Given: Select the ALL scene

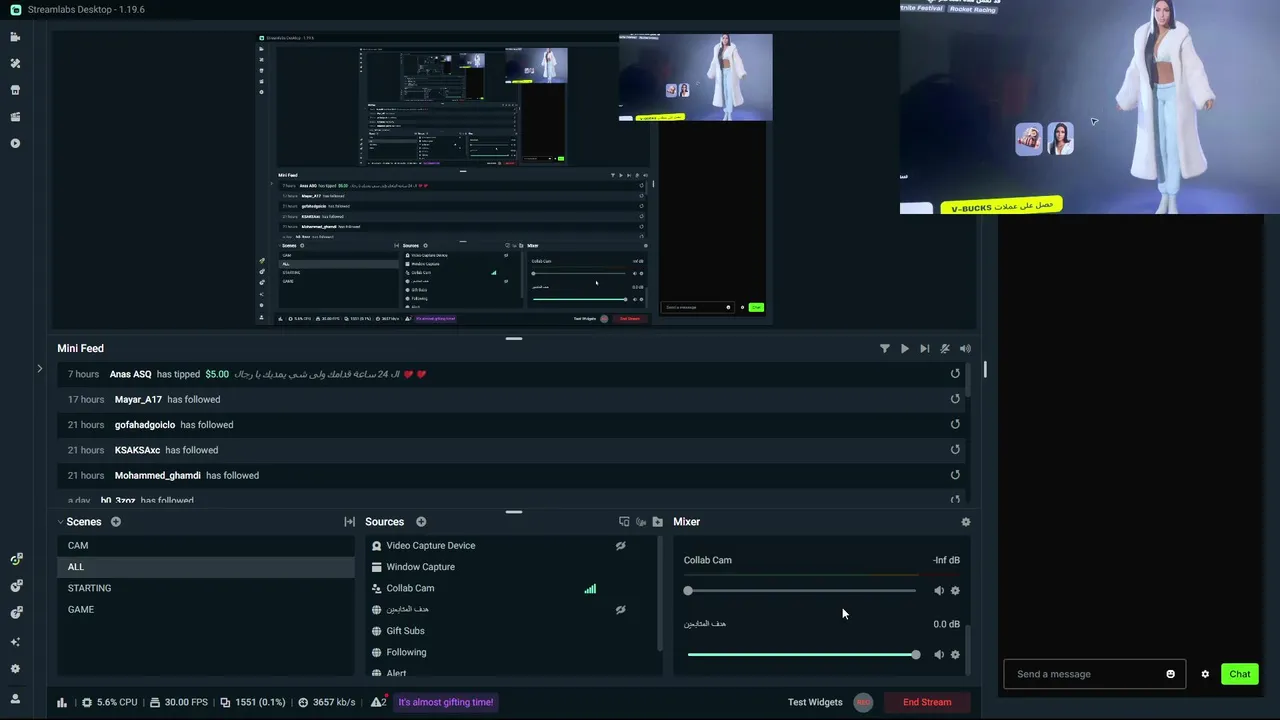Looking at the screenshot, I should coord(205,567).
